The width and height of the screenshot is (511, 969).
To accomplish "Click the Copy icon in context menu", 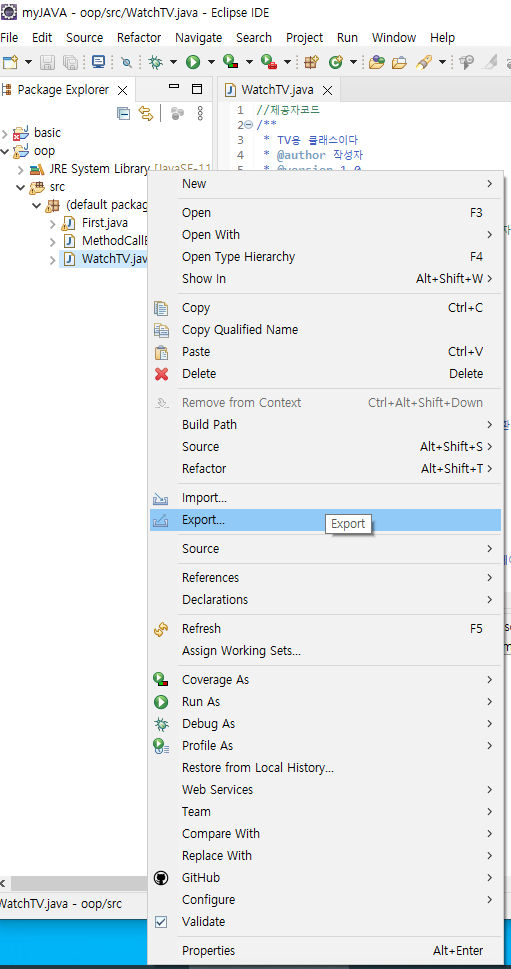I will pos(161,308).
